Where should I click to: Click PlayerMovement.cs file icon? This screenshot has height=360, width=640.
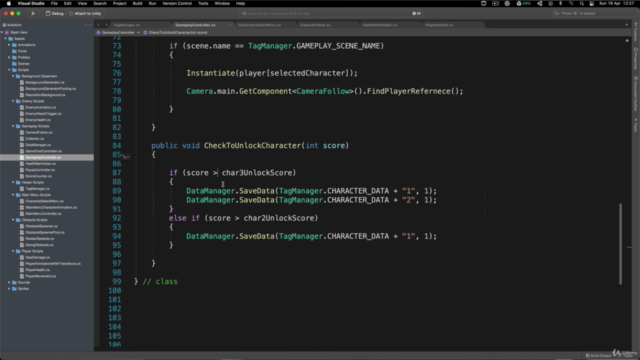(x=22, y=276)
